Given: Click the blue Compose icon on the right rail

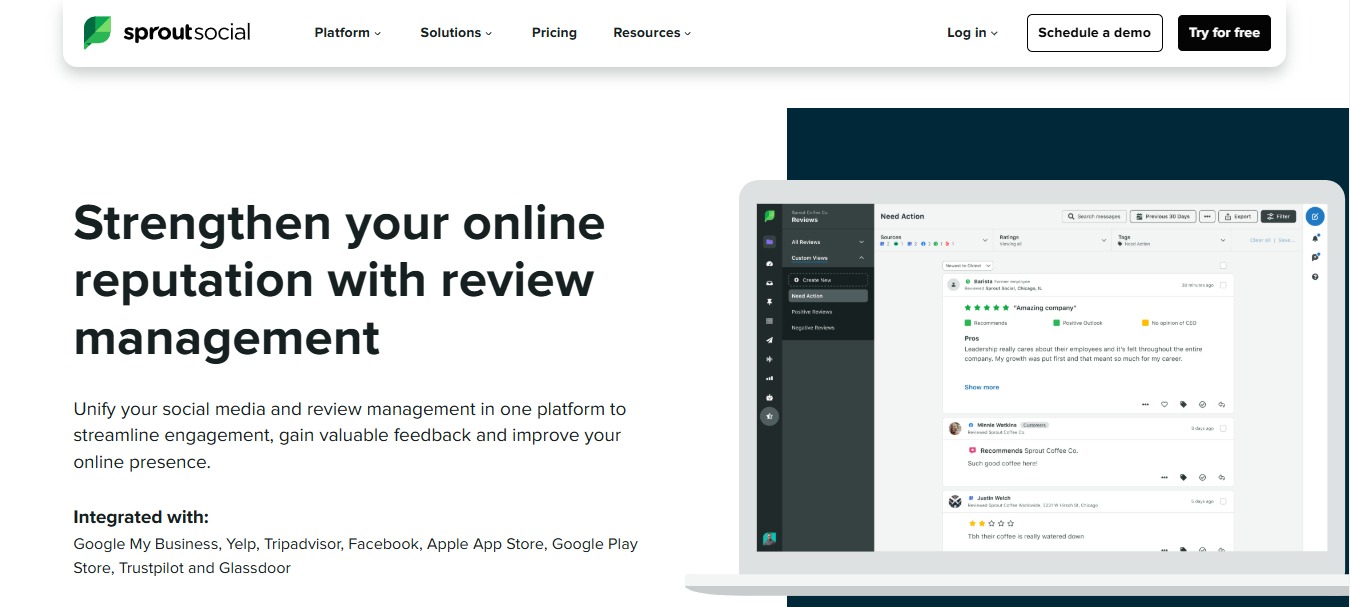Looking at the screenshot, I should (x=1315, y=215).
